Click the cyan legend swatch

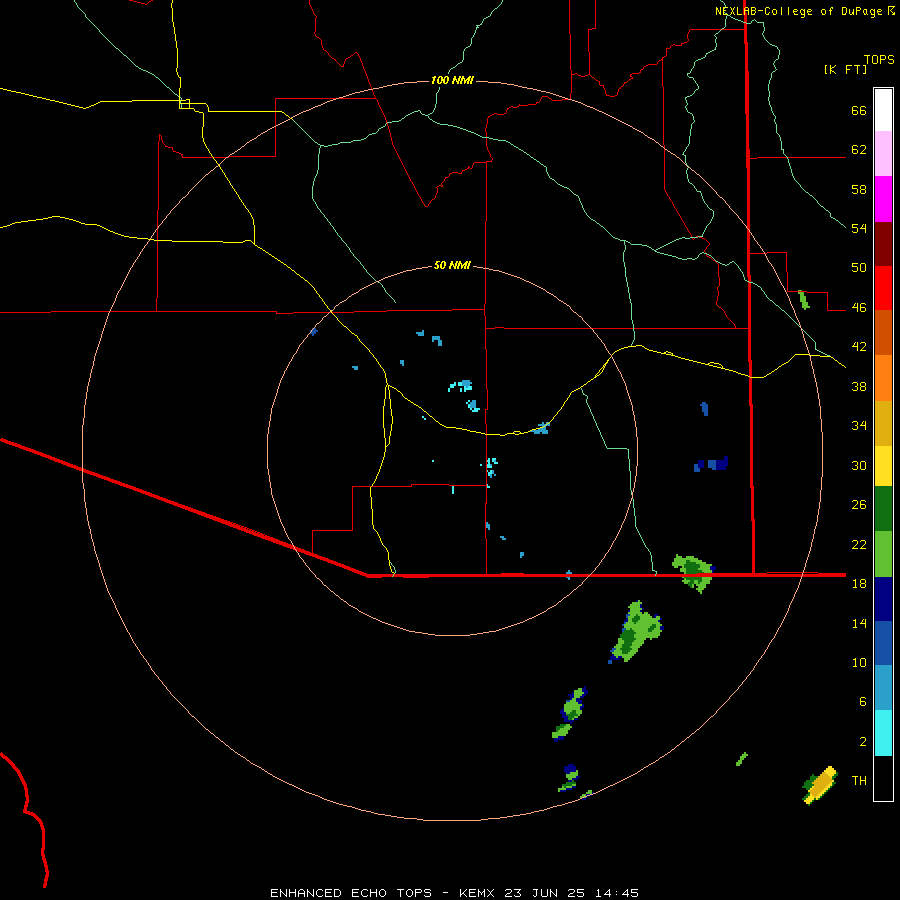(883, 733)
